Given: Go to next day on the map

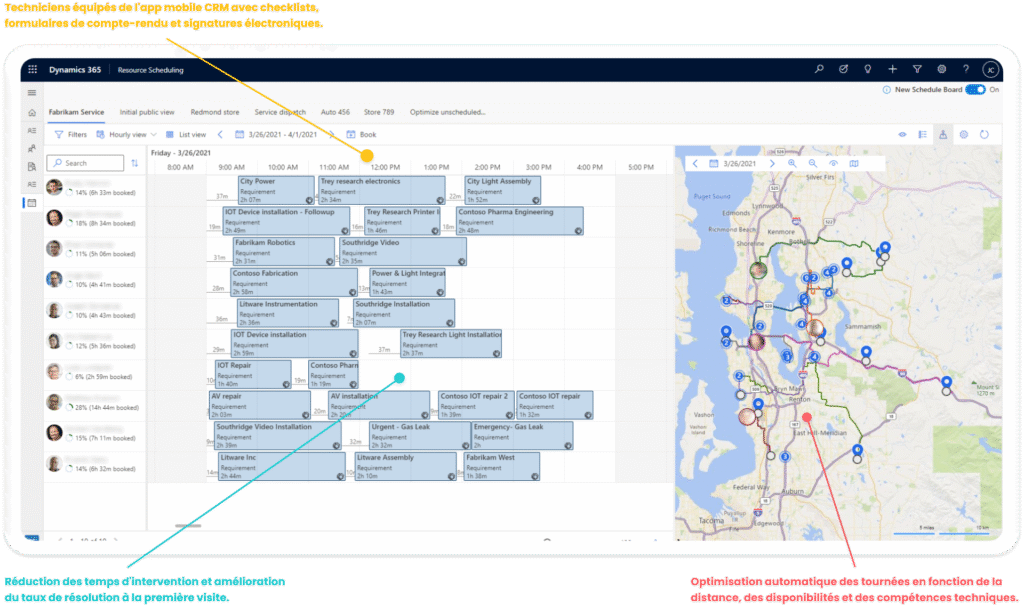Looking at the screenshot, I should click(x=772, y=163).
